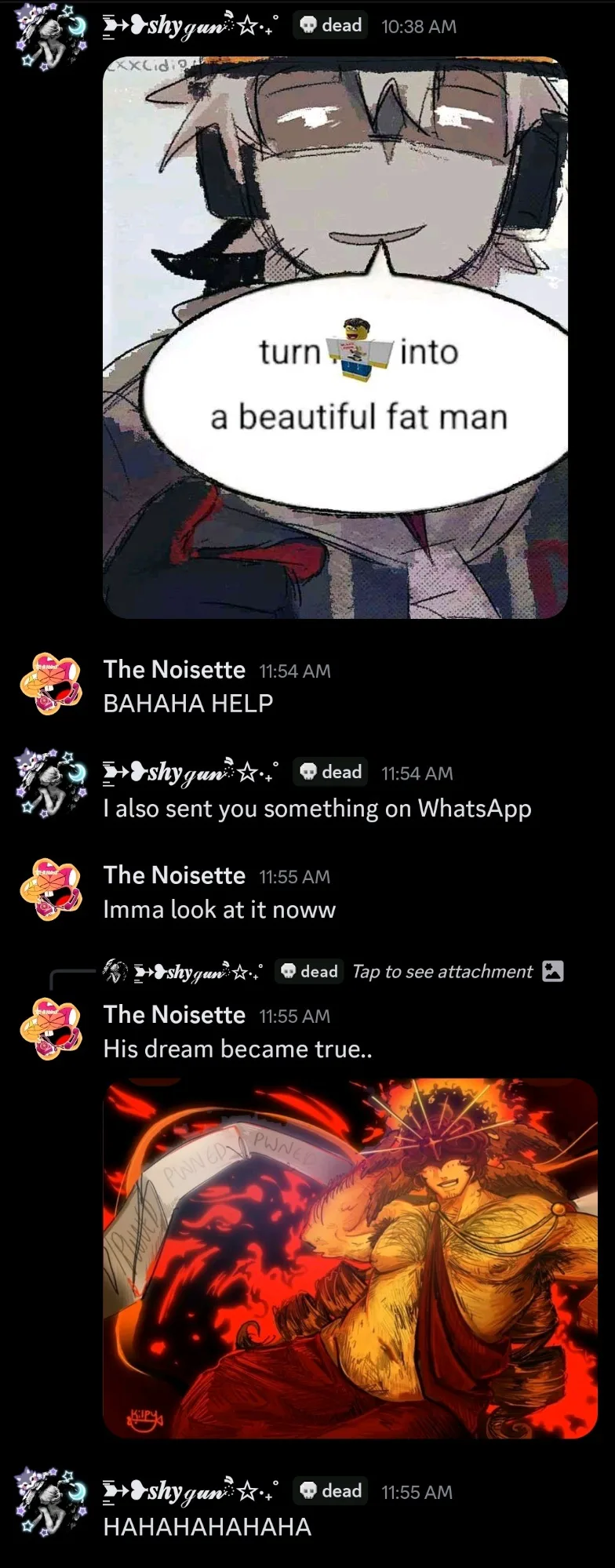Tap the skull dead tag at 10:38 AM
The image size is (615, 1568).
click(330, 26)
